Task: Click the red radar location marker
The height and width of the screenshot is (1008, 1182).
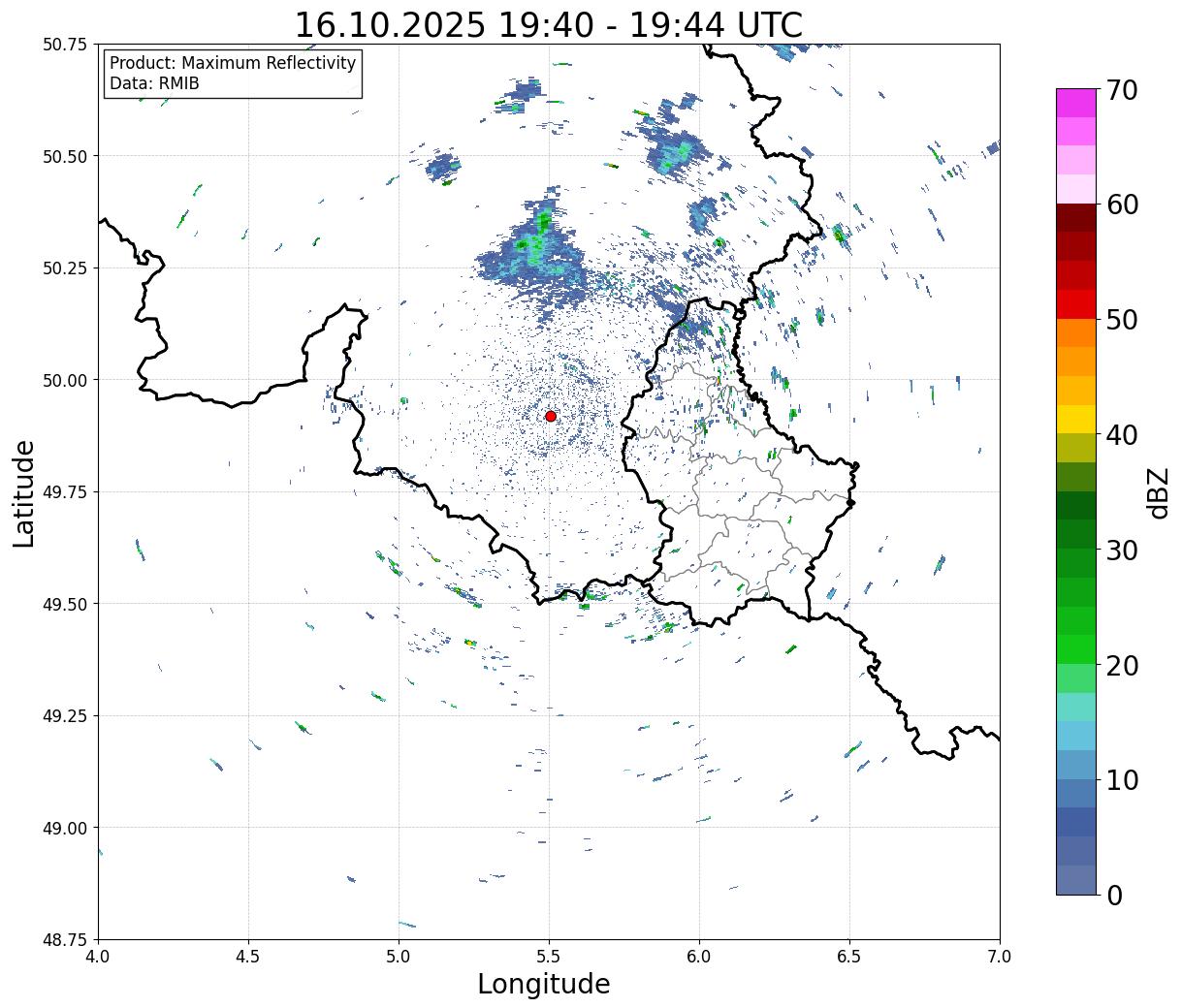Action: point(551,416)
